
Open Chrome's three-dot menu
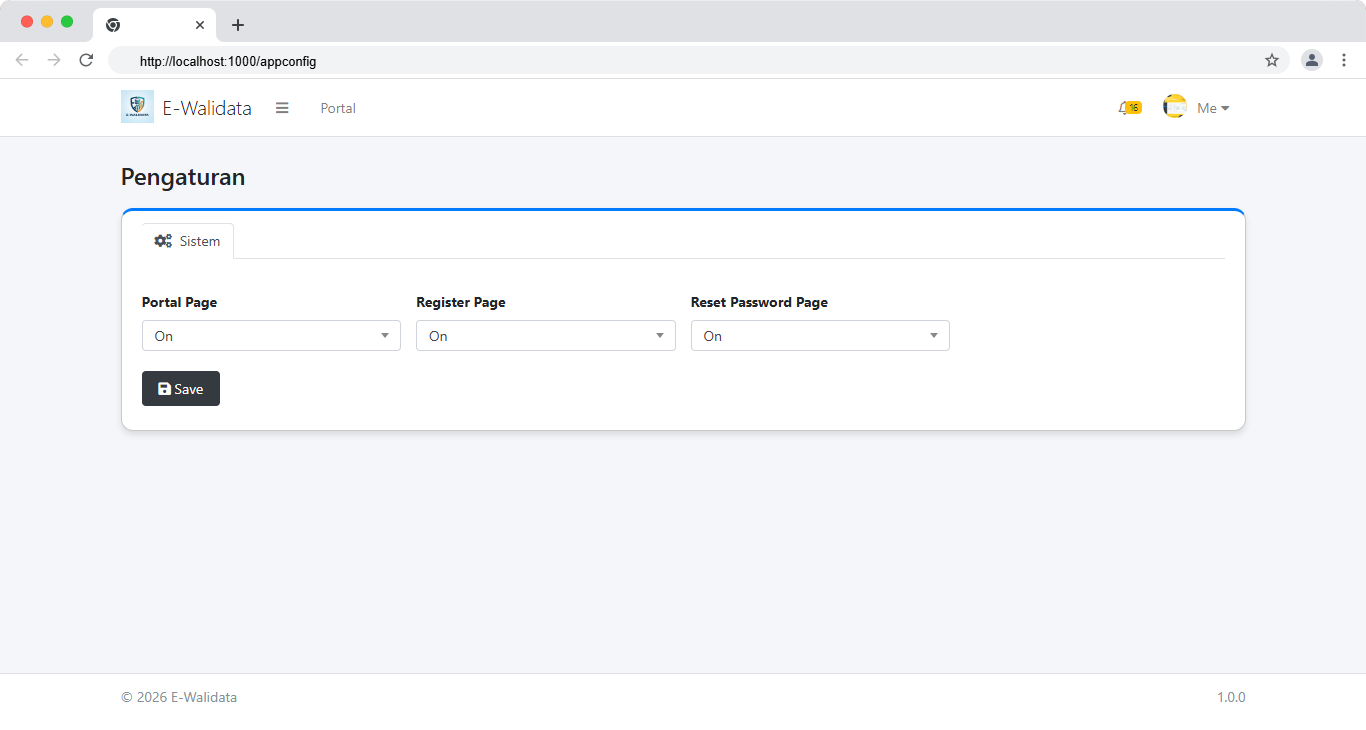(x=1344, y=60)
